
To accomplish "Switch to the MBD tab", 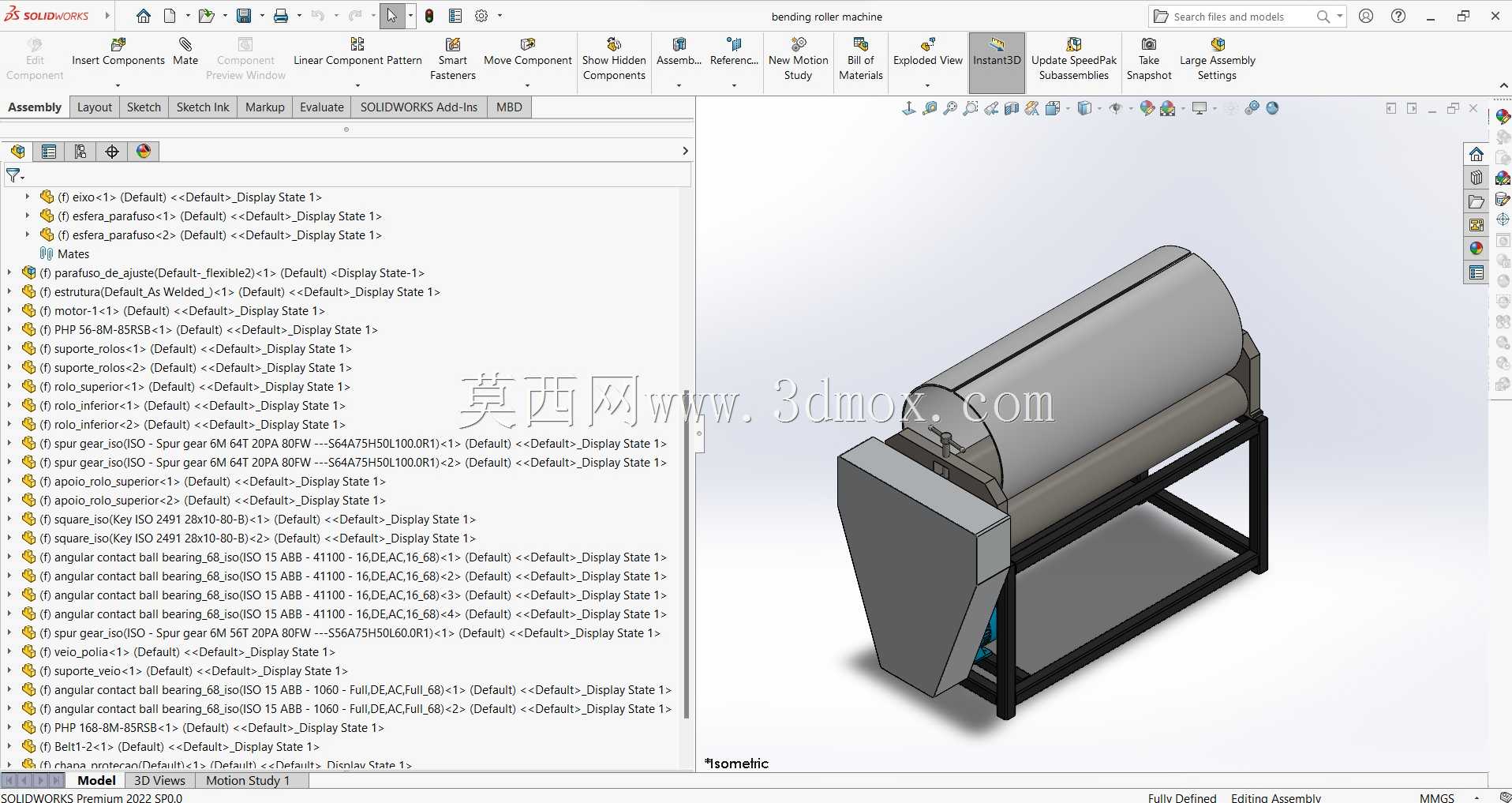I will 509,107.
